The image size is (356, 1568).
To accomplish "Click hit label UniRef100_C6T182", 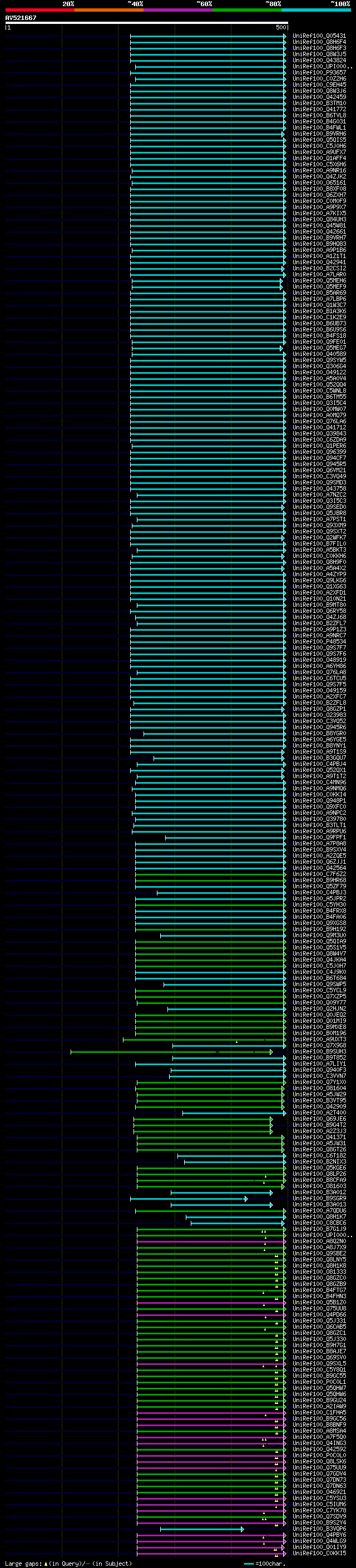I will click(319, 1156).
